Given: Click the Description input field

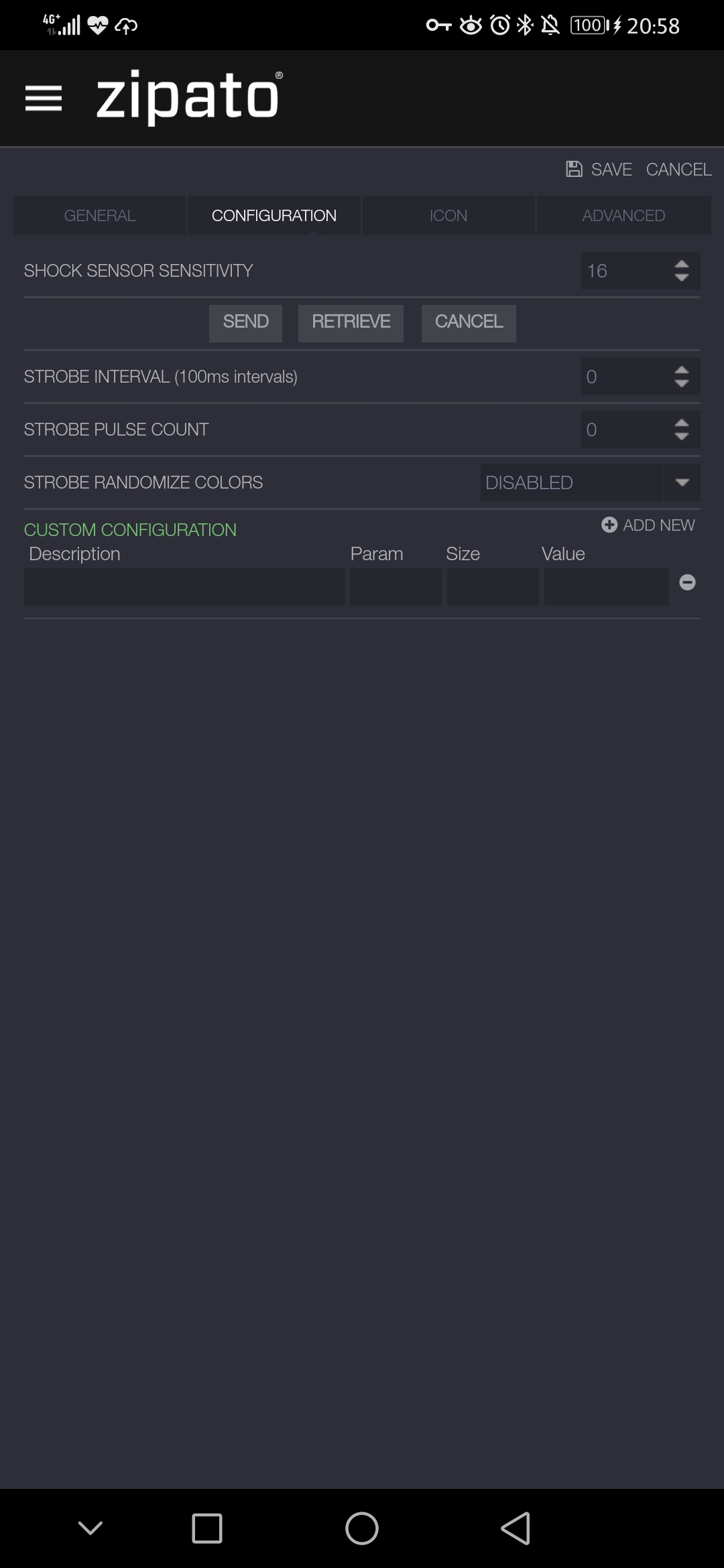Looking at the screenshot, I should 185,587.
